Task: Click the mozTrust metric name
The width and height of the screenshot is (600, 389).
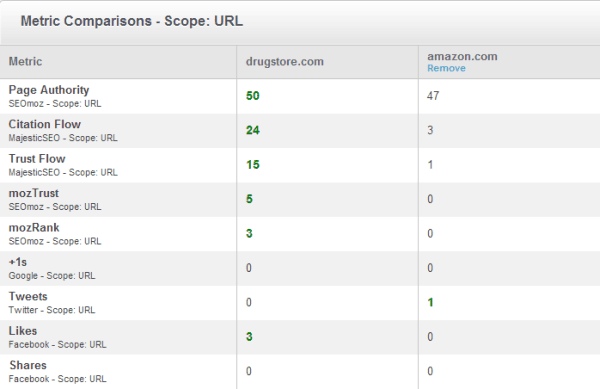Action: point(34,193)
